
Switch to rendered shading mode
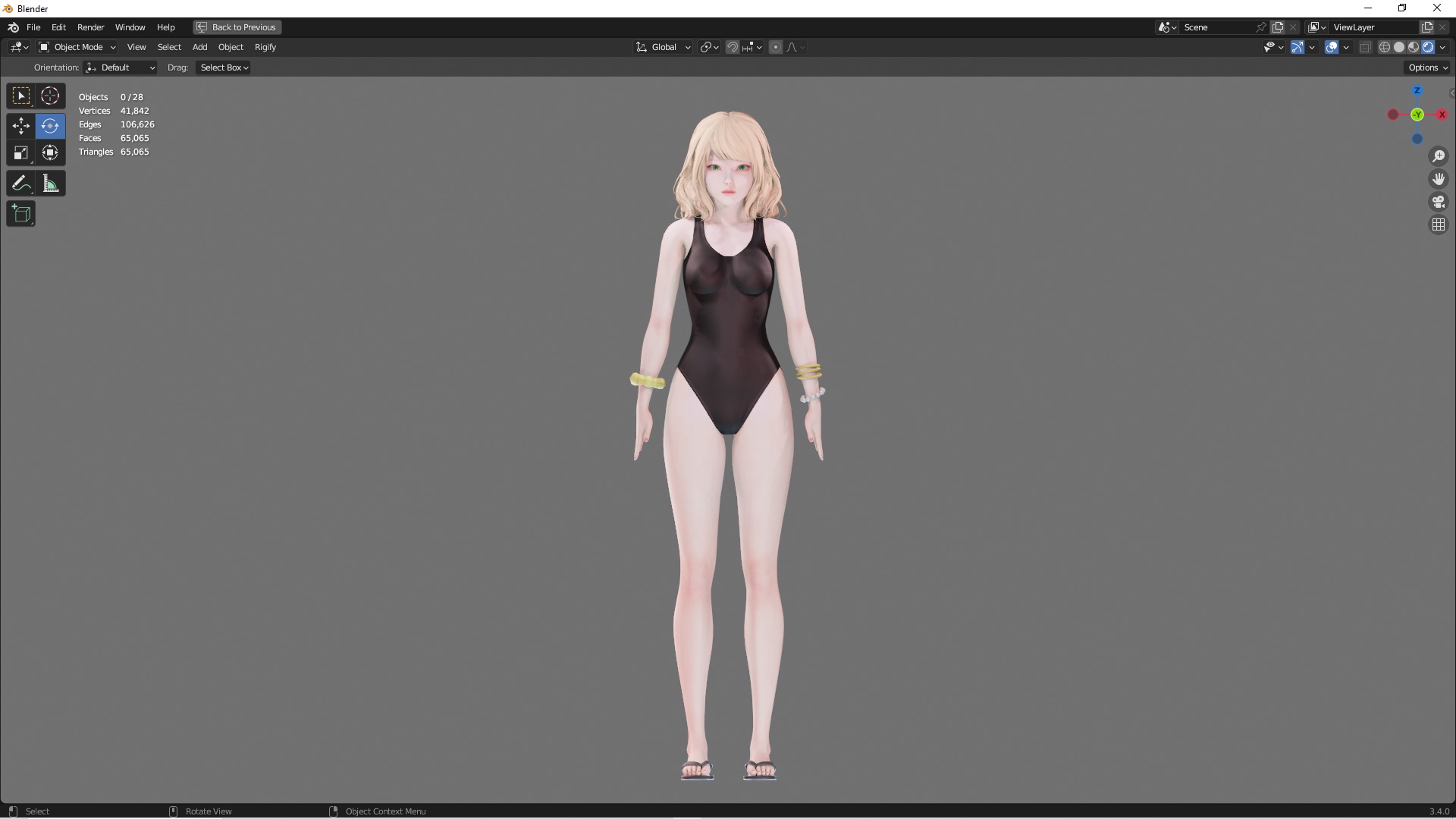(x=1428, y=47)
